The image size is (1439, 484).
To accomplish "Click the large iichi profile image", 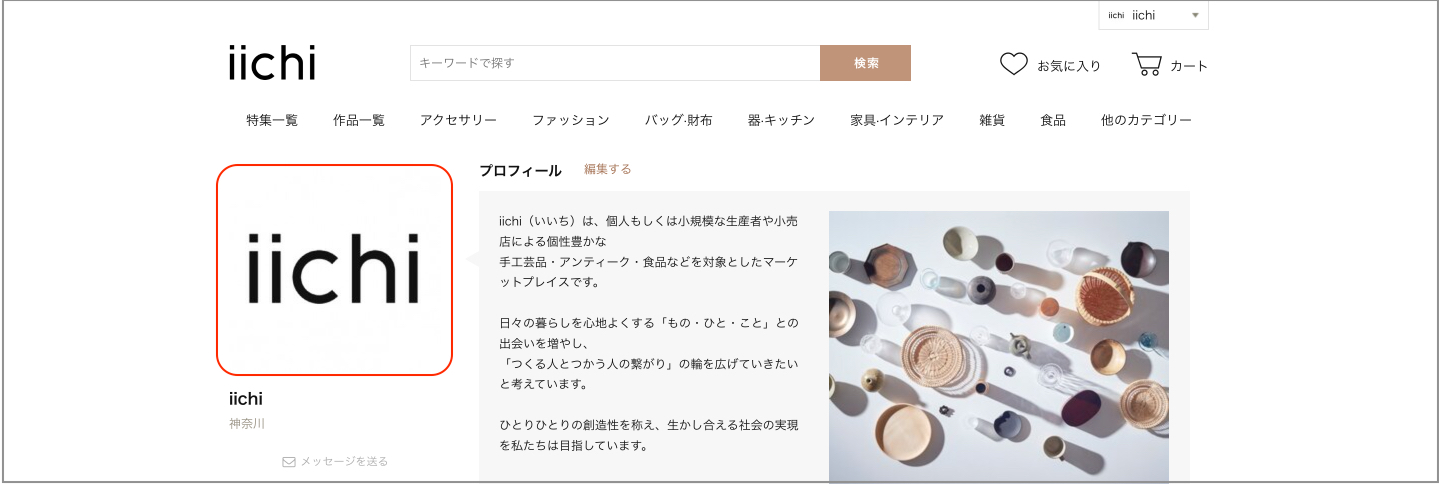I will coord(334,270).
